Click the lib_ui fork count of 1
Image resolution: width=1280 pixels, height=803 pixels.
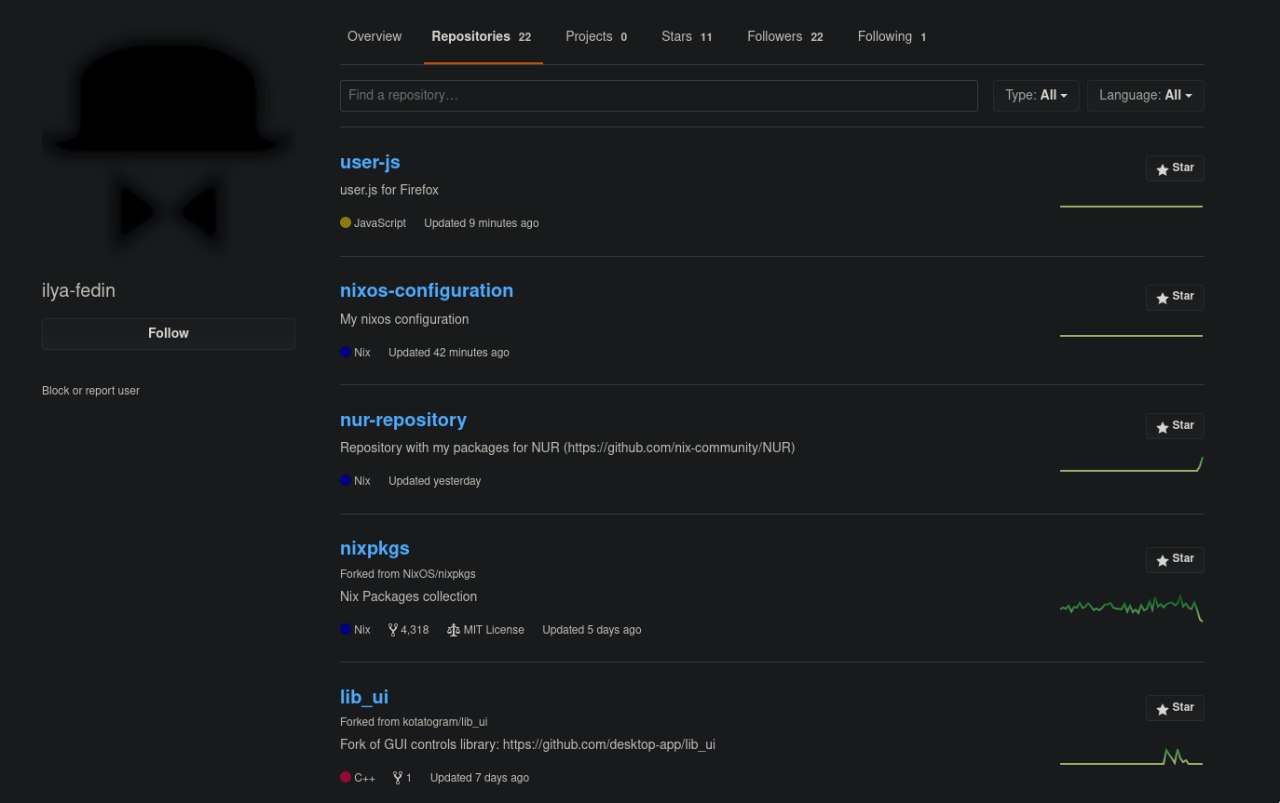[409, 777]
